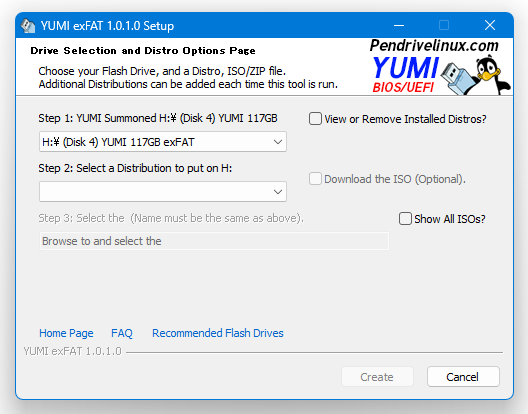The width and height of the screenshot is (528, 414).
Task: Open the Home Page link
Action: pos(66,333)
